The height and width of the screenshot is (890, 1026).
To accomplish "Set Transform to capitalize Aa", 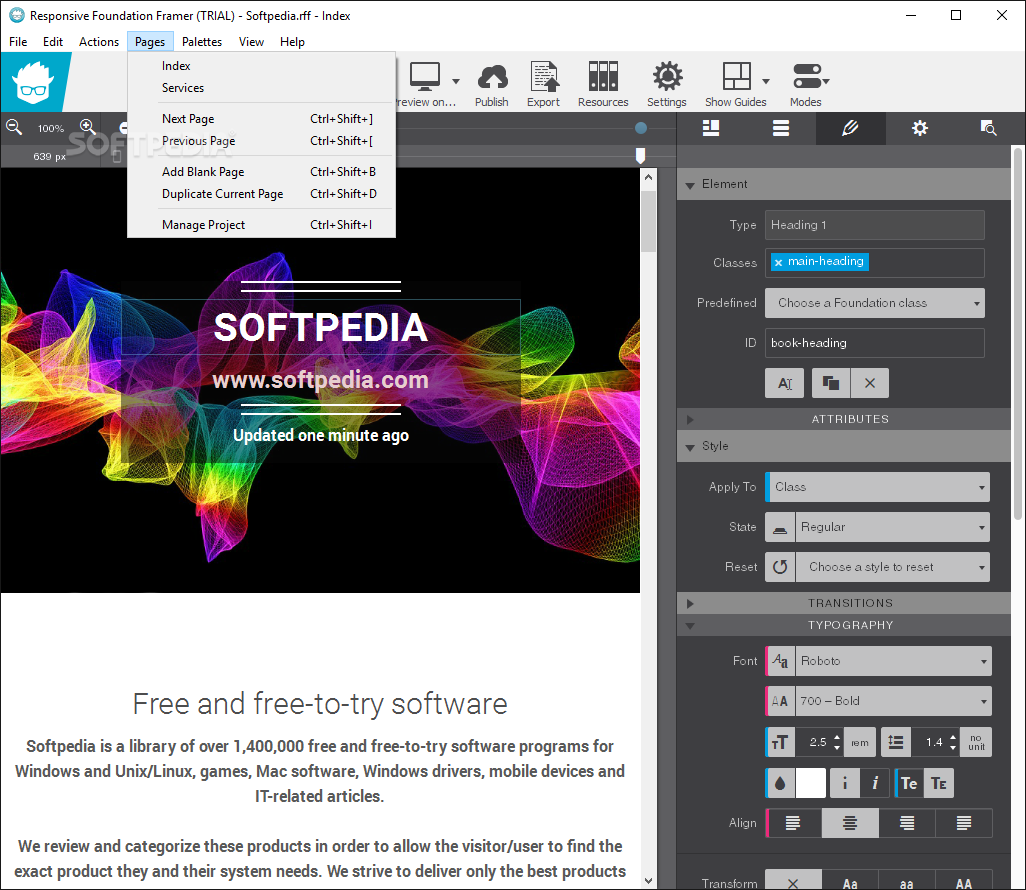I will coord(850,881).
